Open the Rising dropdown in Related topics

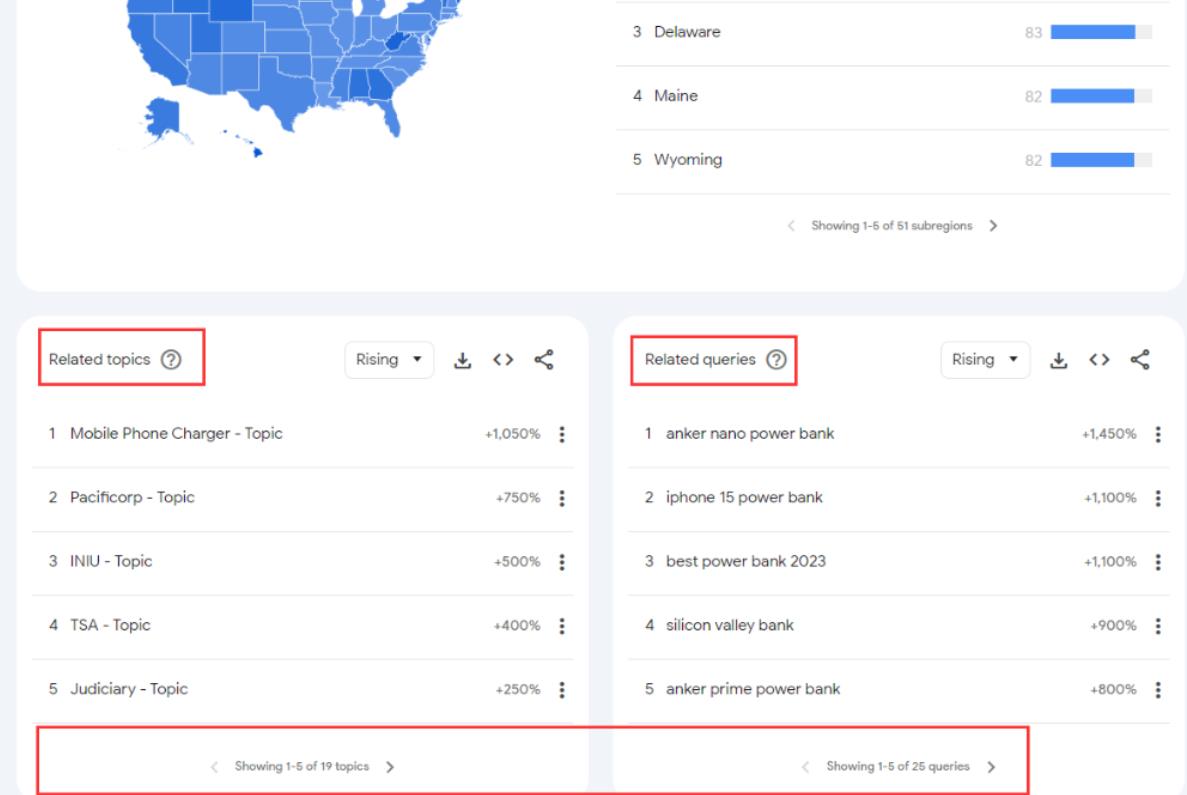click(x=391, y=359)
